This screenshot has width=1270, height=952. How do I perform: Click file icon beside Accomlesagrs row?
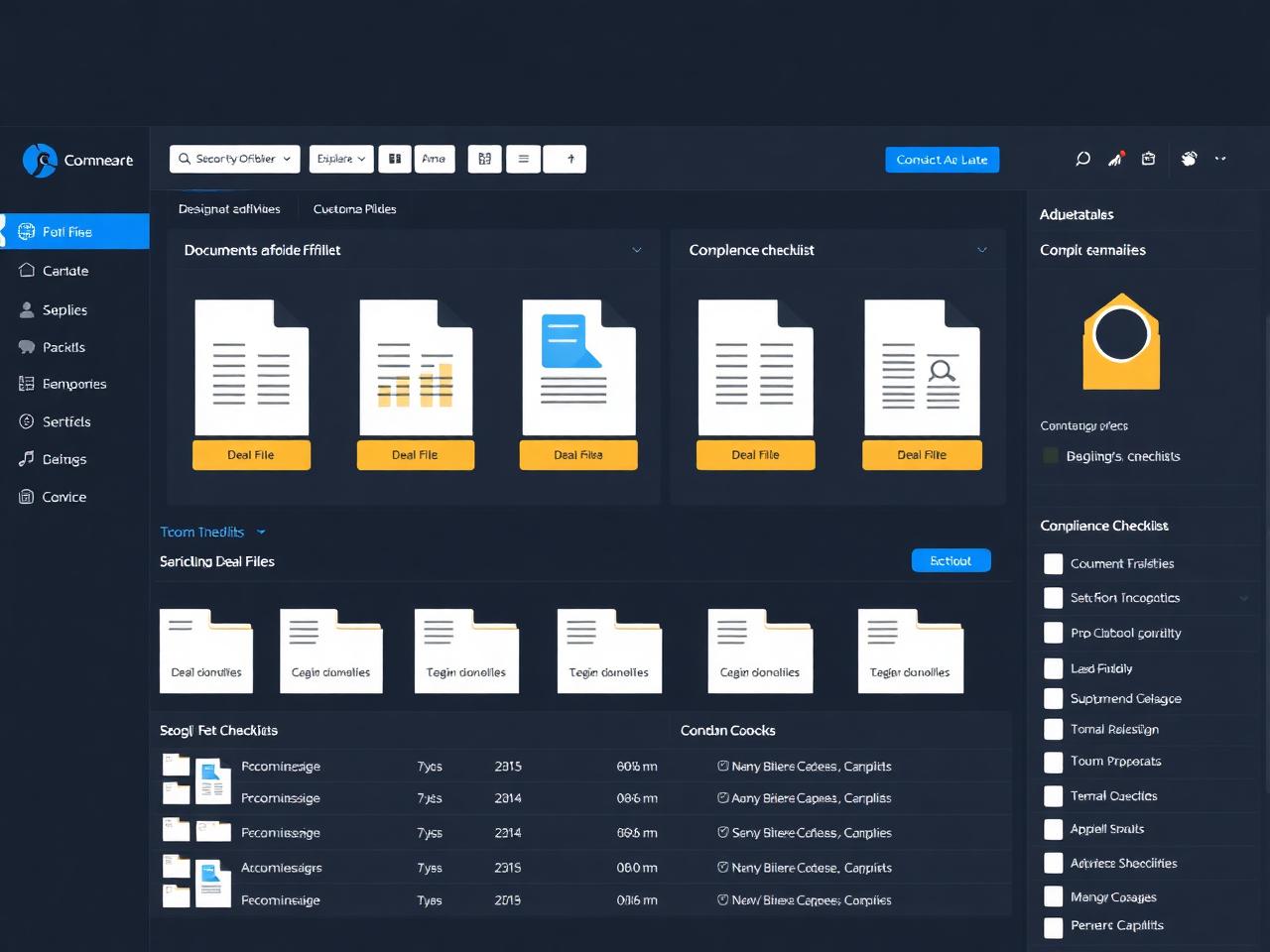pos(212,884)
